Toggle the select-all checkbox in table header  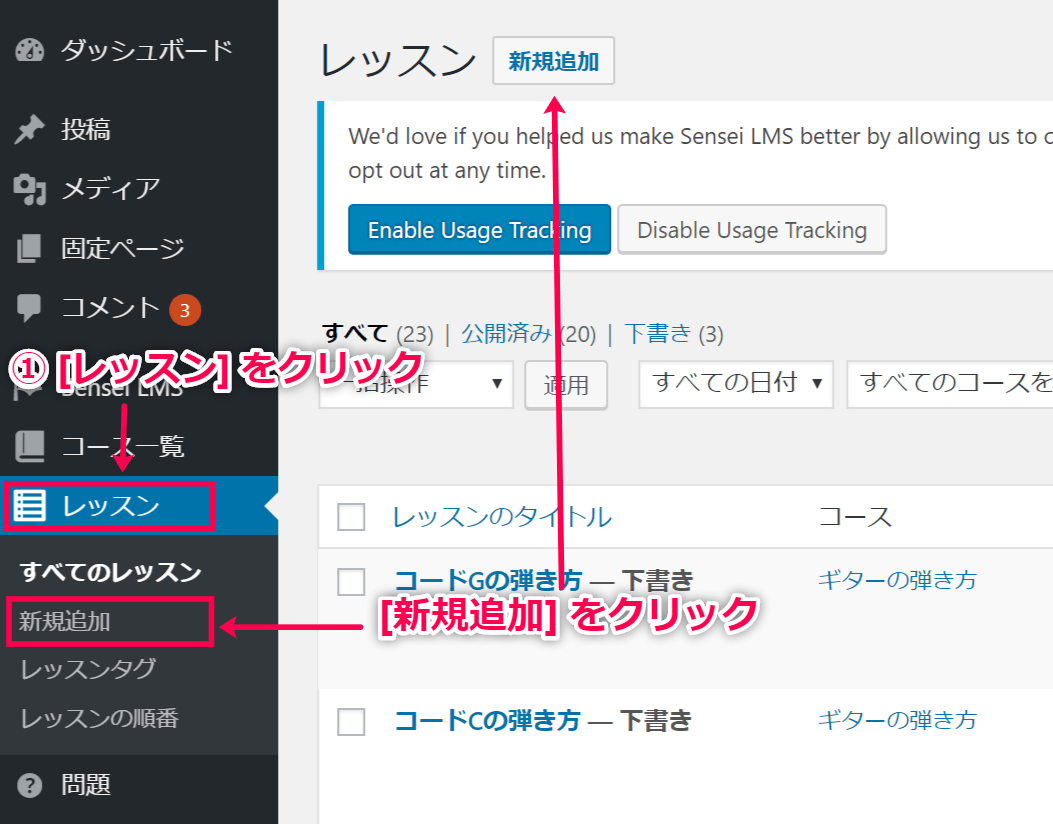(x=351, y=517)
